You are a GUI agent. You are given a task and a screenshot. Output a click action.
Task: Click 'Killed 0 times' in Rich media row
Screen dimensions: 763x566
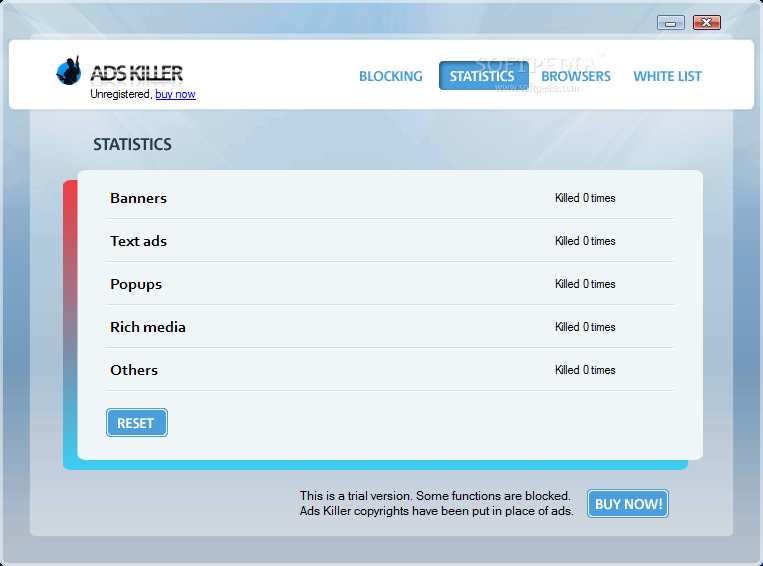point(585,327)
